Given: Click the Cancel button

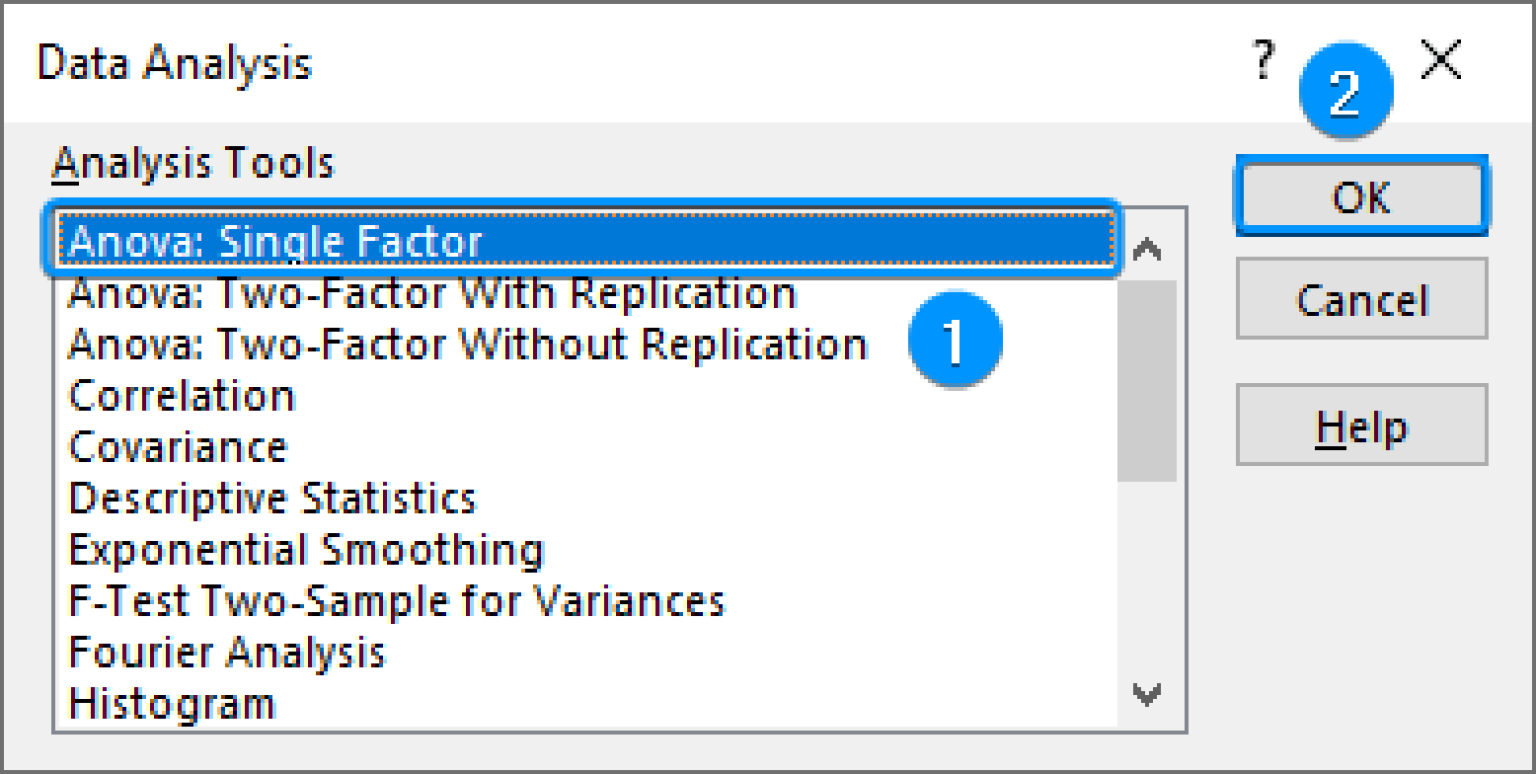Looking at the screenshot, I should point(1362,299).
